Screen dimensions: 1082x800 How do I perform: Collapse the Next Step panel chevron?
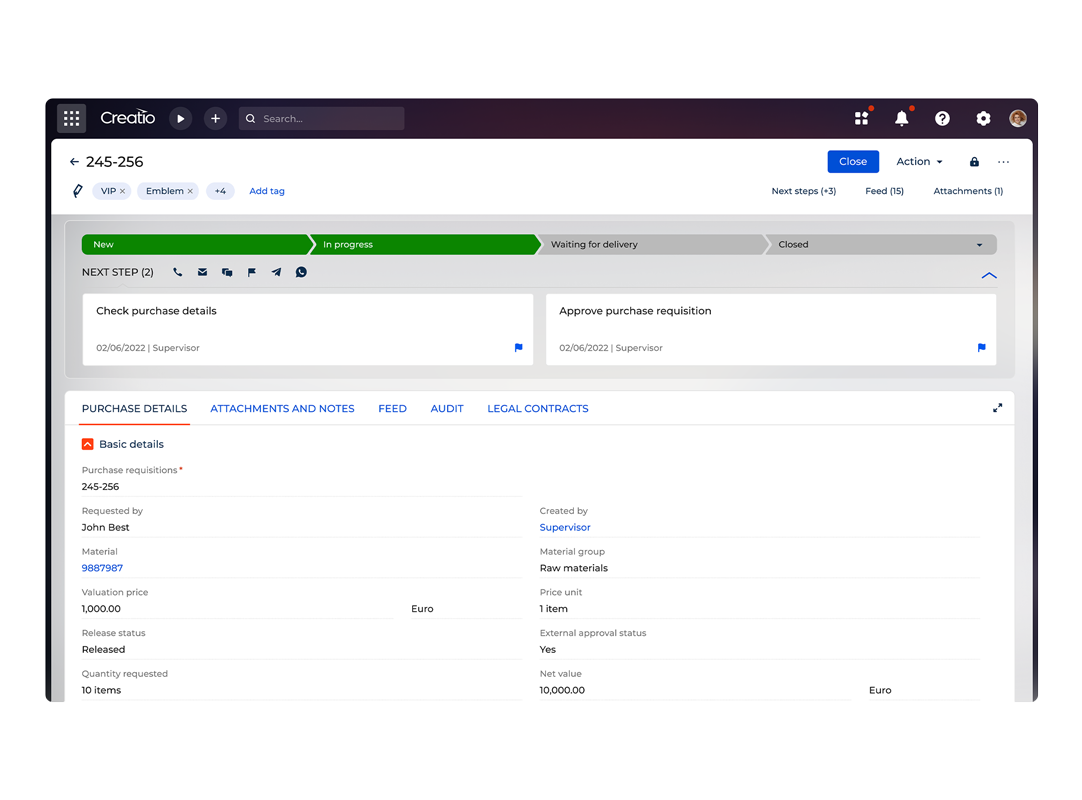[989, 275]
